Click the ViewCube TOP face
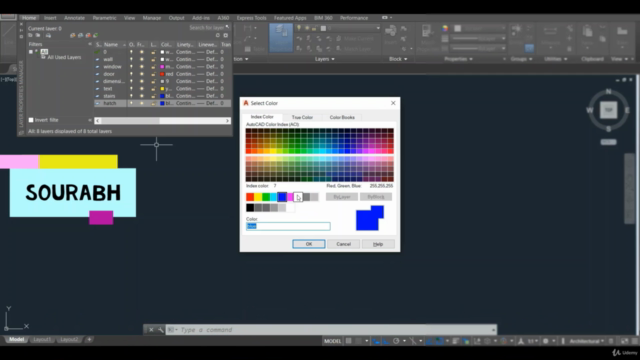This screenshot has width=640, height=360. [608, 110]
